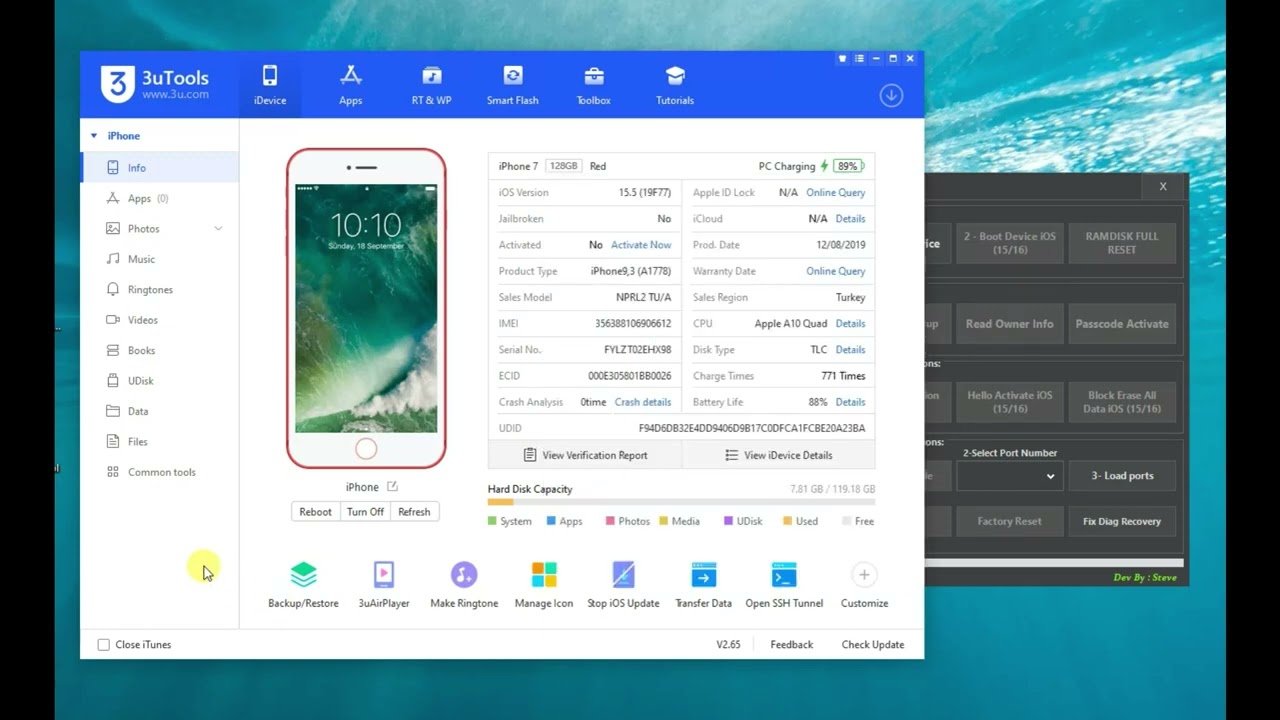Click Apple ID Lock Online Query
Viewport: 1280px width, 720px height.
tap(836, 193)
